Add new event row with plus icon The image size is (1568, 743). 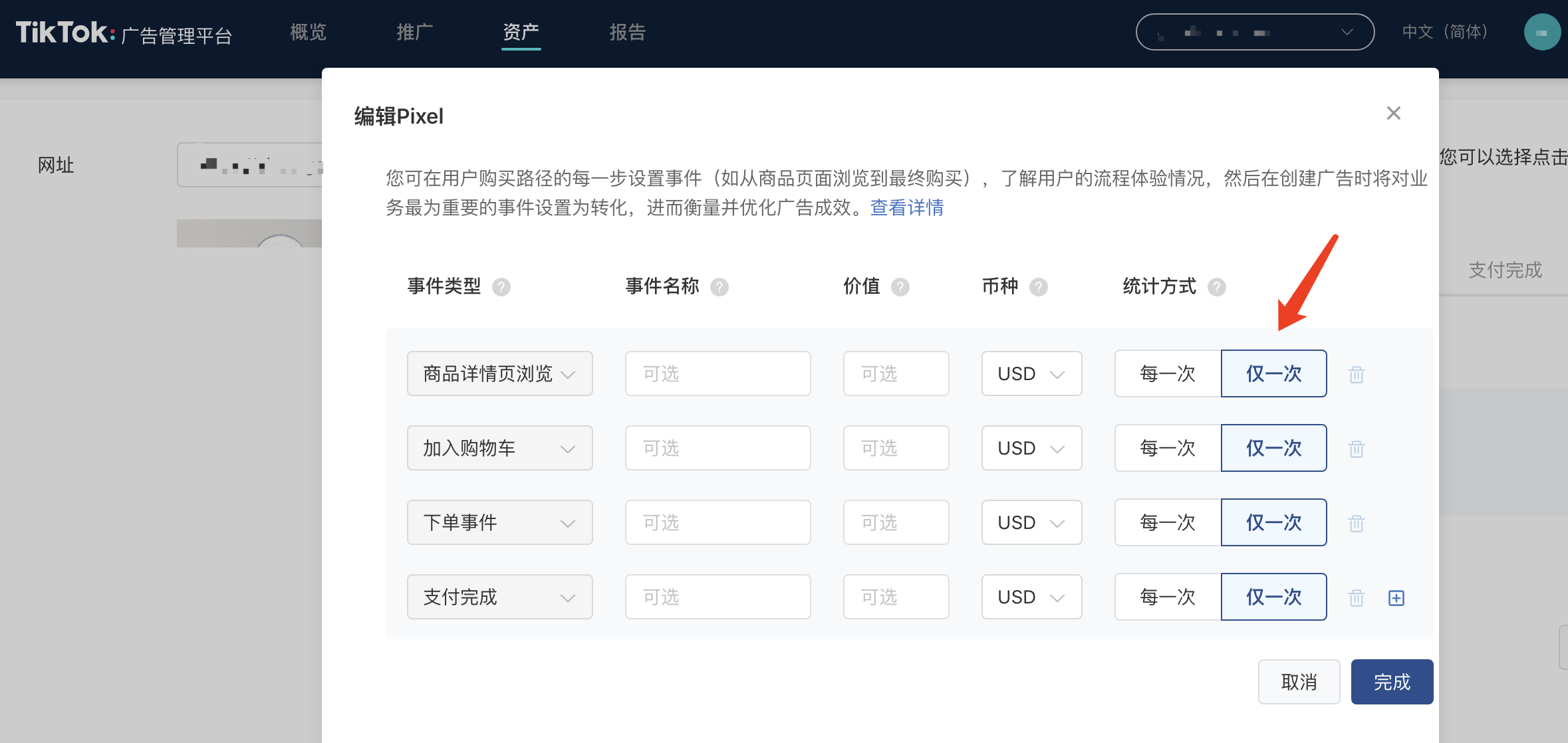(x=1396, y=598)
